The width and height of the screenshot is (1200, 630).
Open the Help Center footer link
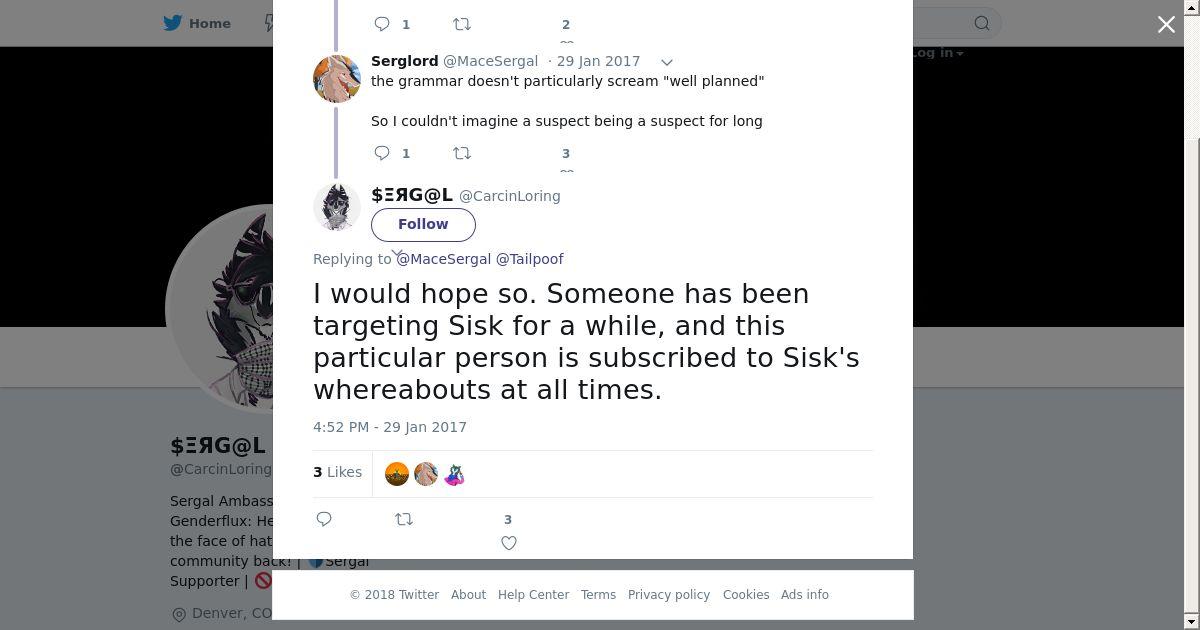click(533, 594)
